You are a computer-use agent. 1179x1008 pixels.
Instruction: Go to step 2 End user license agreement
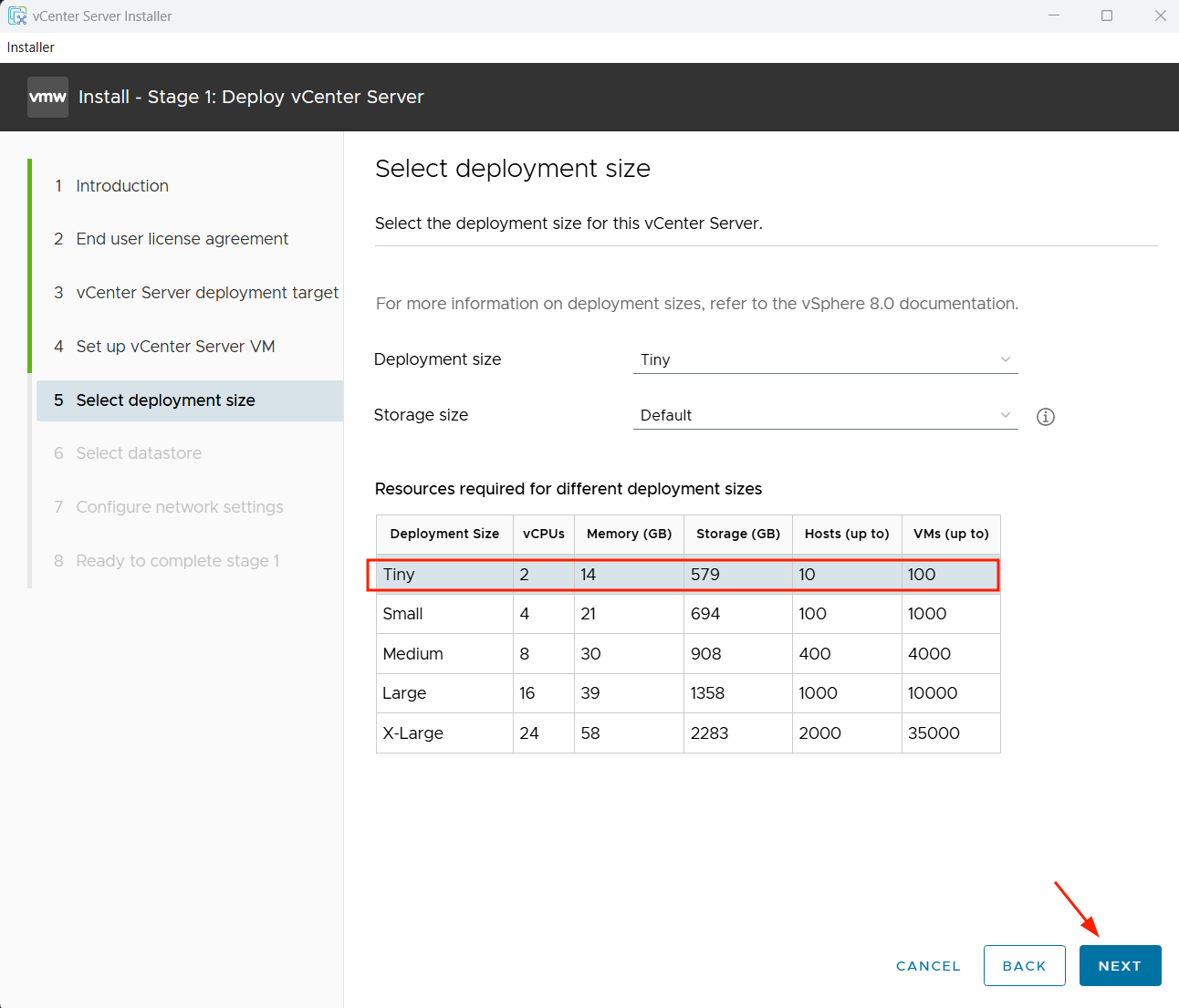tap(171, 239)
